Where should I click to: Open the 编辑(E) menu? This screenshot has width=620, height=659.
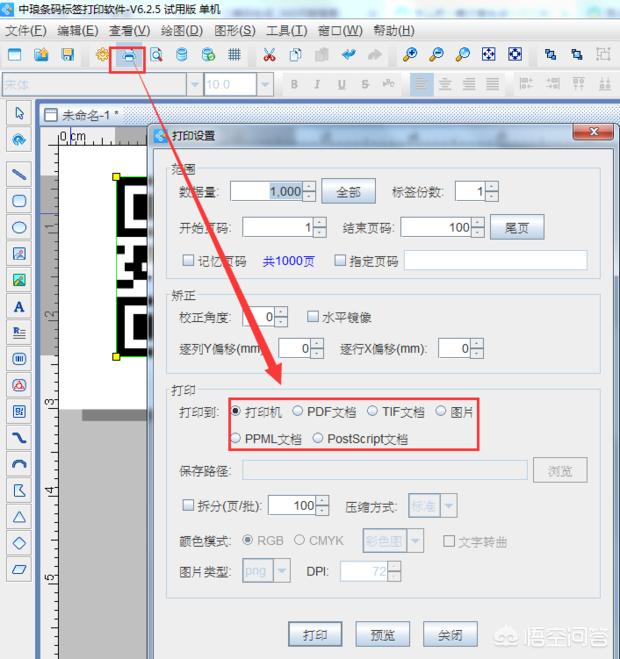(78, 31)
